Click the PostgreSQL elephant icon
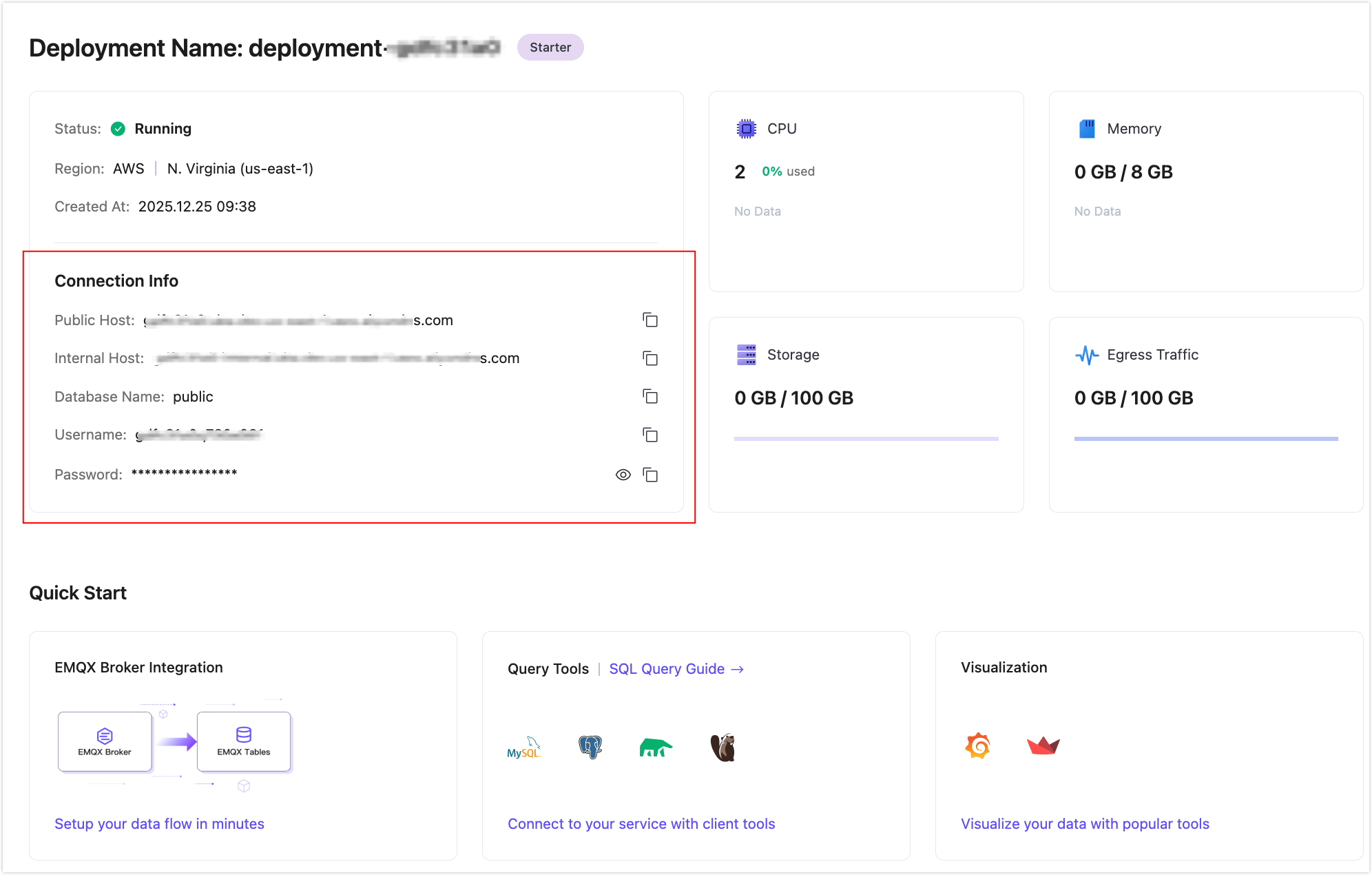The height and width of the screenshot is (875, 1372). [x=590, y=747]
